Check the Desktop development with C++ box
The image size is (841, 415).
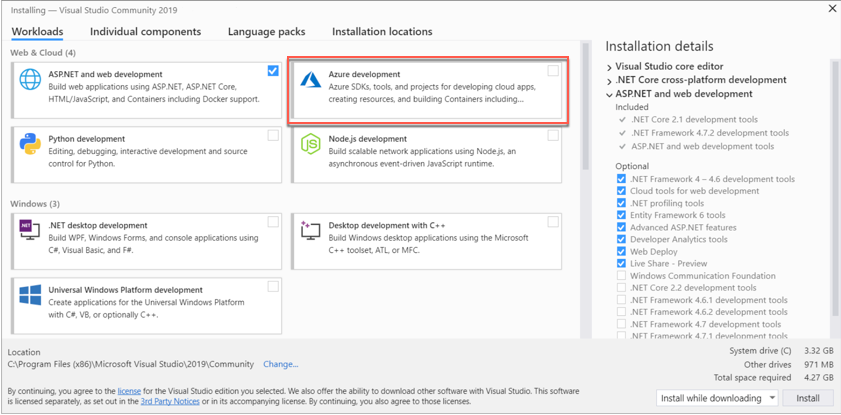pos(553,221)
